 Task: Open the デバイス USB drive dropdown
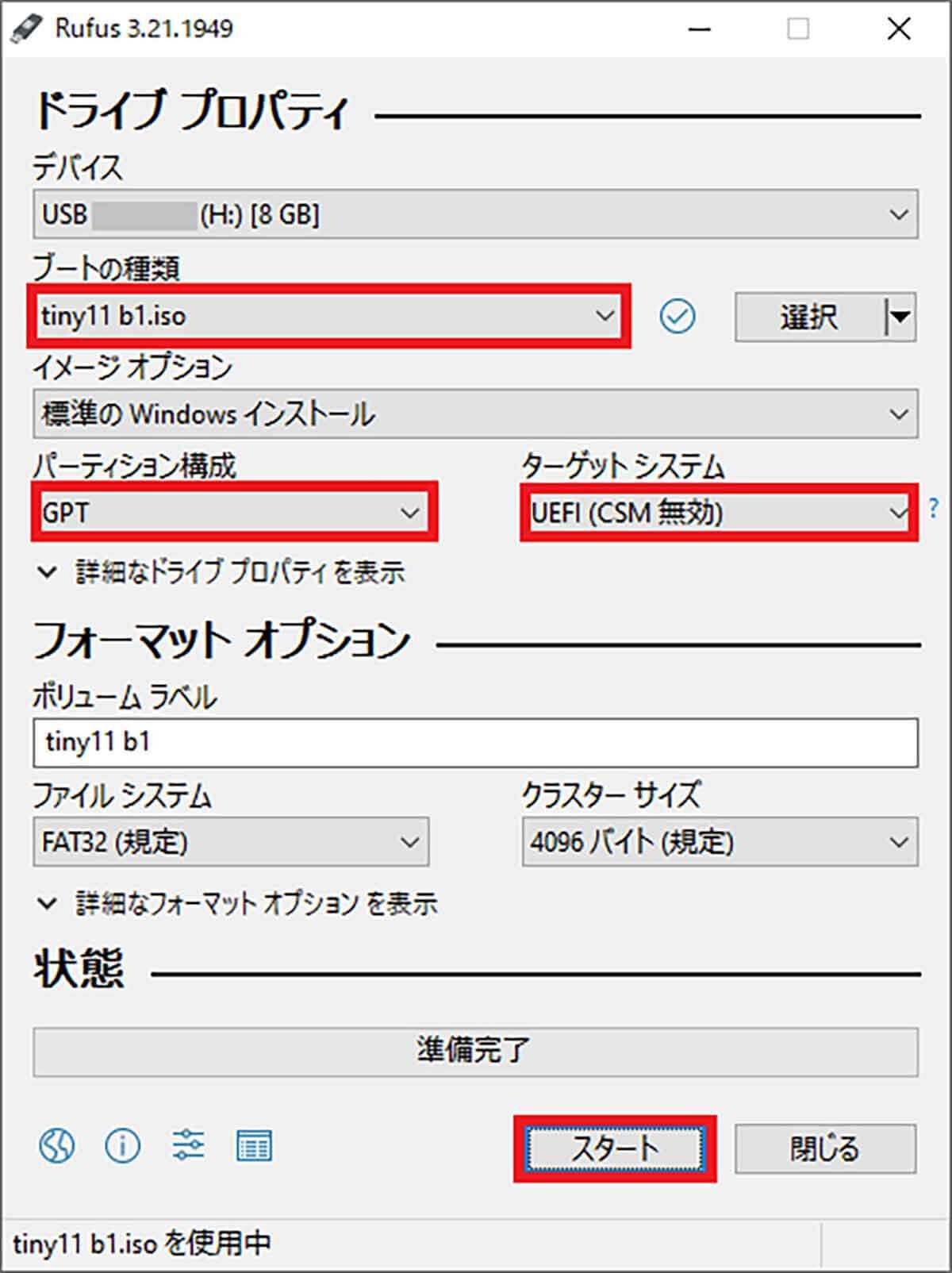475,214
